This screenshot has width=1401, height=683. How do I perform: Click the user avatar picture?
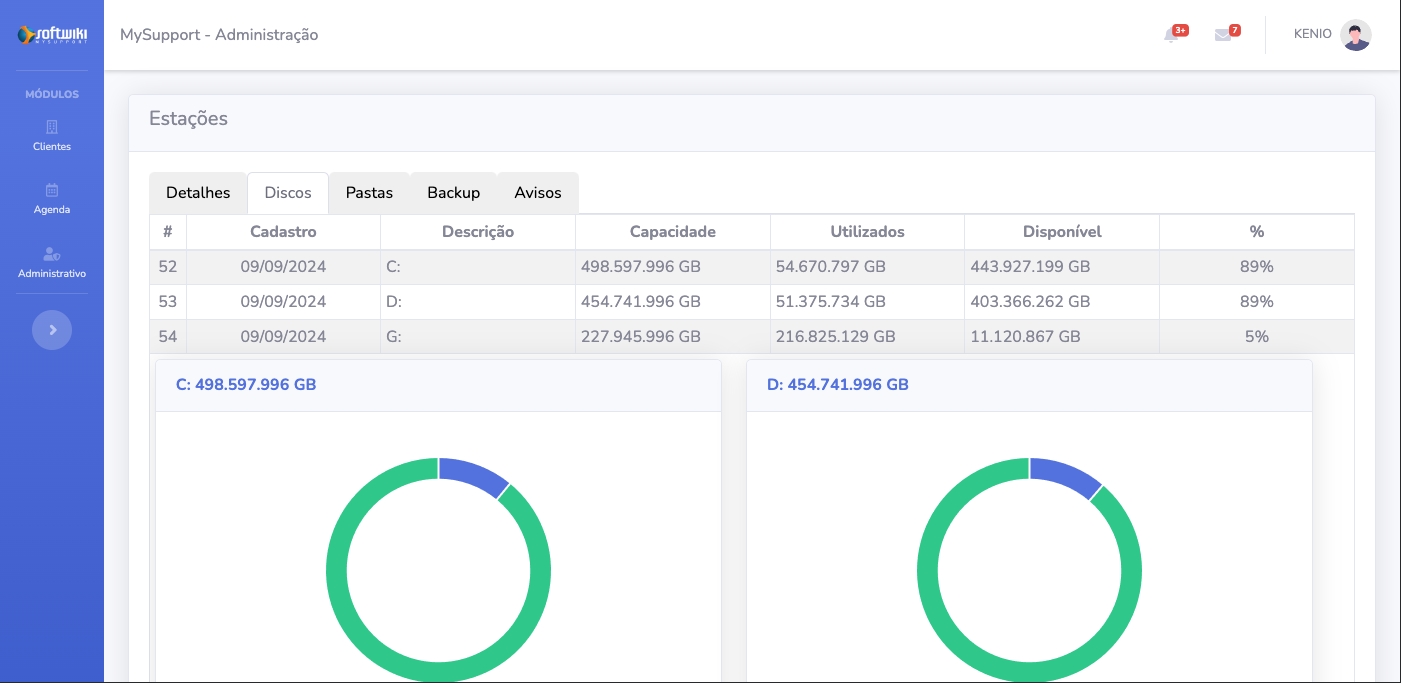tap(1355, 35)
